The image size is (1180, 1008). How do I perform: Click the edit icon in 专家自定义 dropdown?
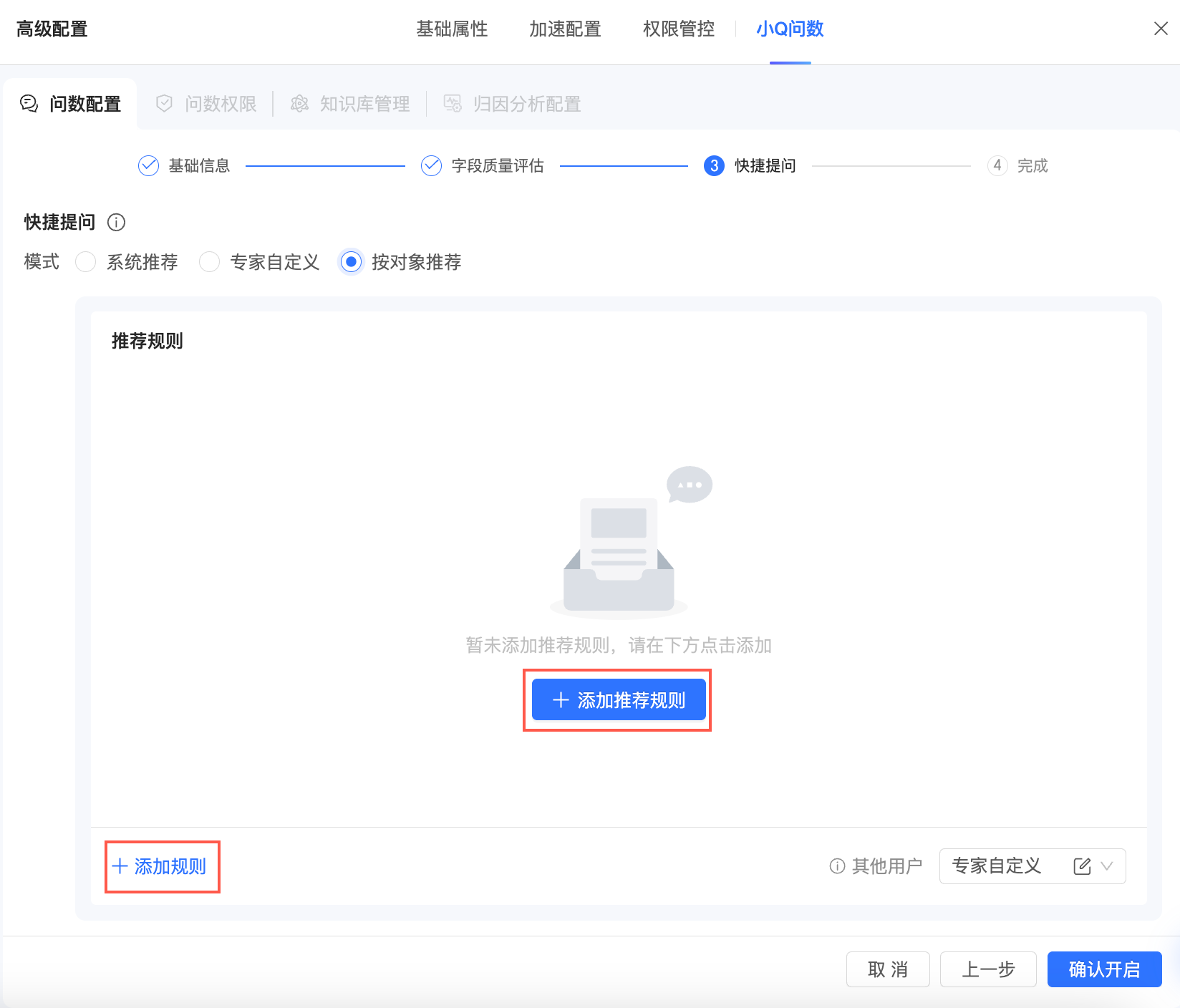(1082, 866)
